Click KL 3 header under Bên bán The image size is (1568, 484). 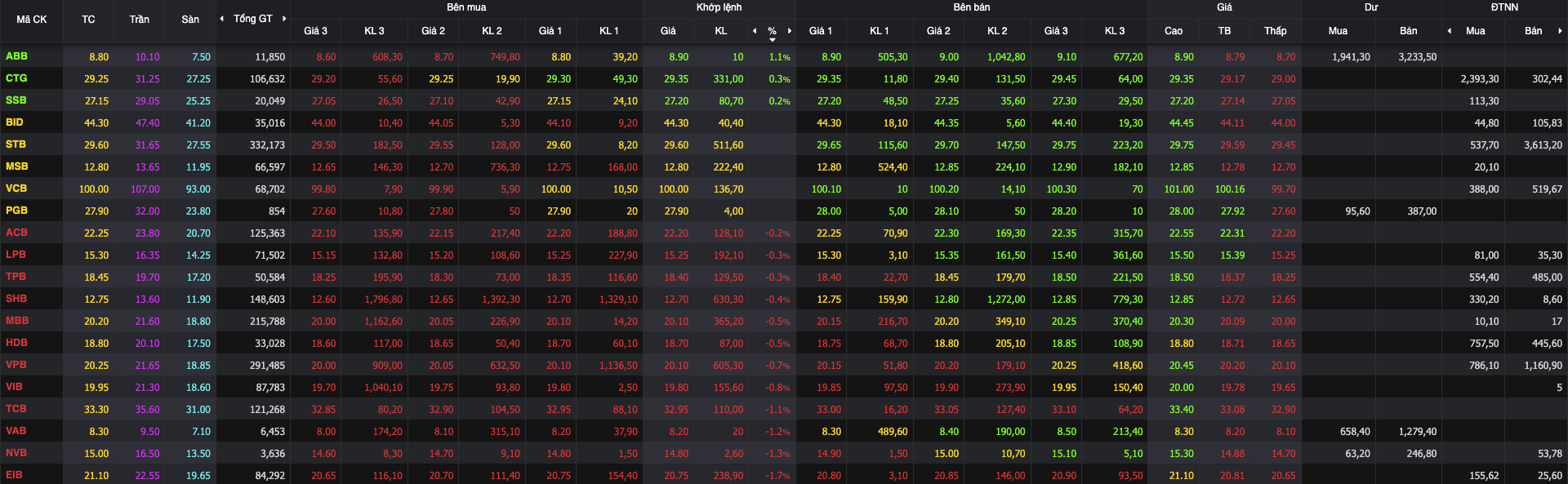click(1115, 31)
